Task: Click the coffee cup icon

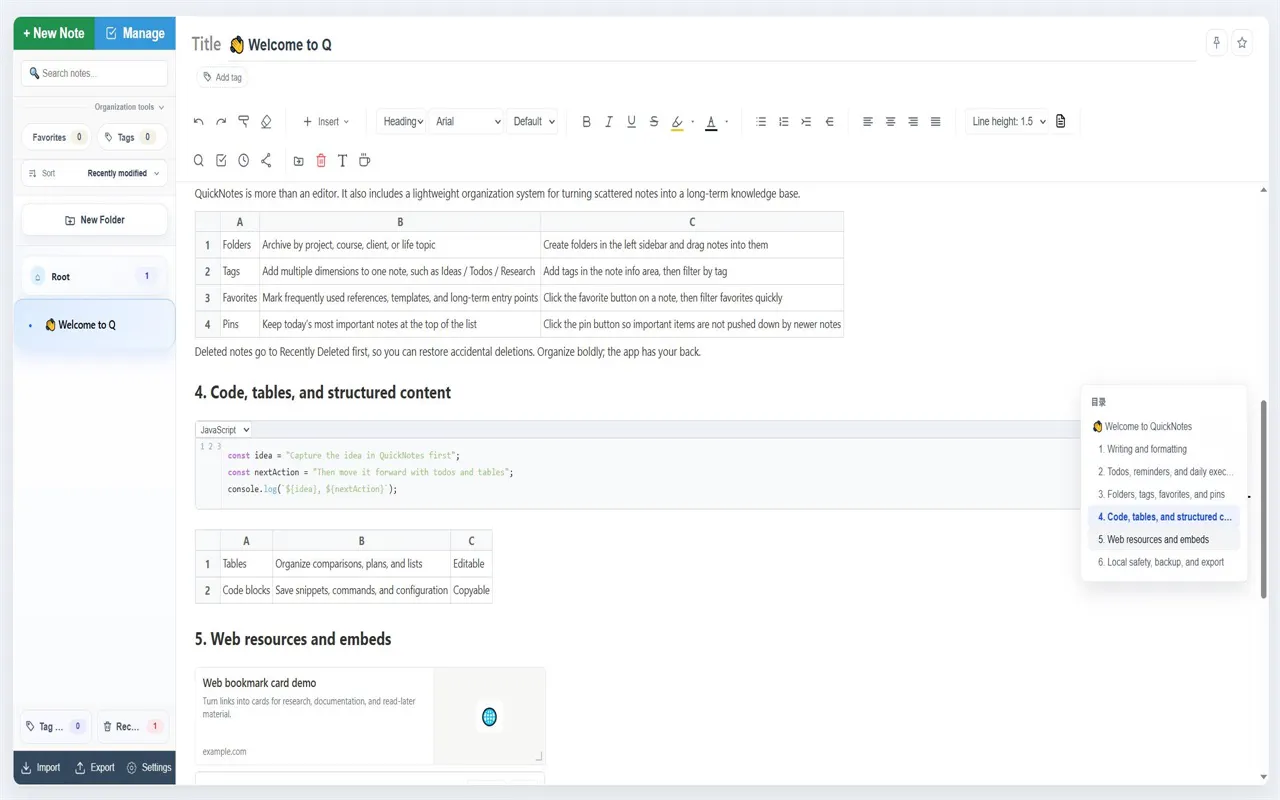Action: coord(365,160)
